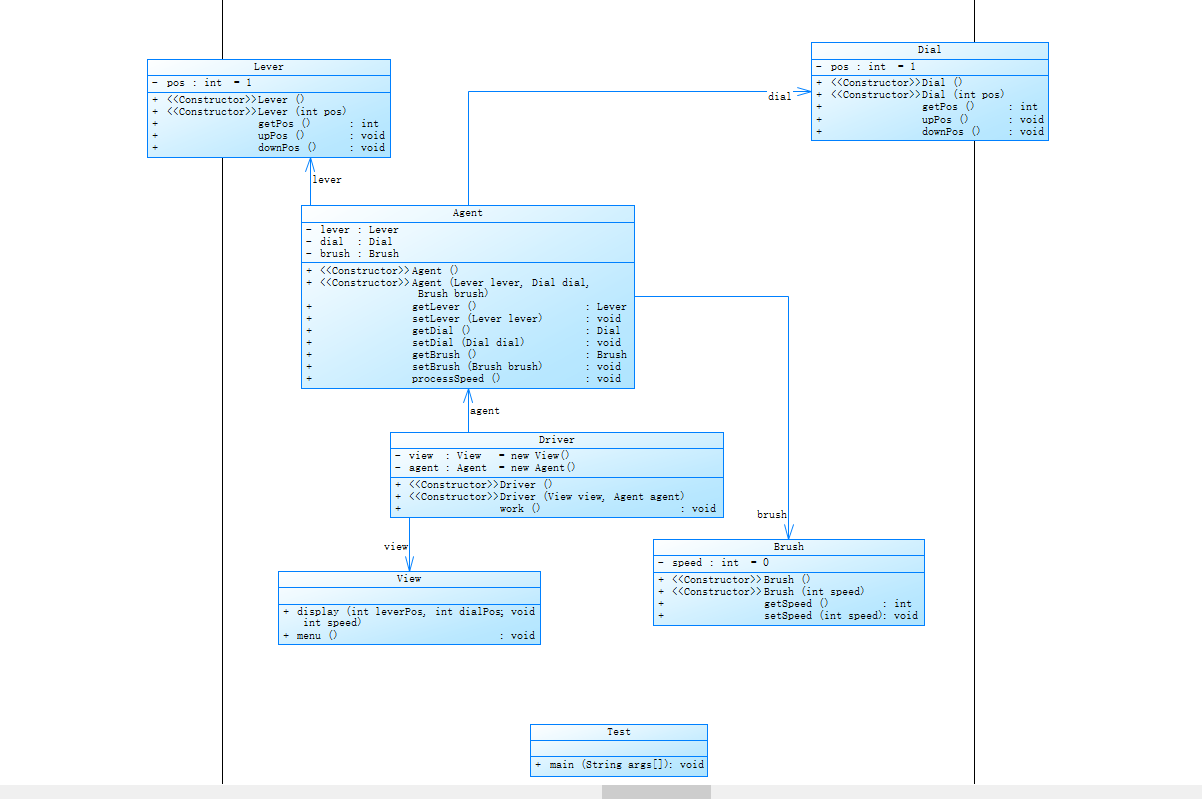Click the 'view' association label

(396, 547)
